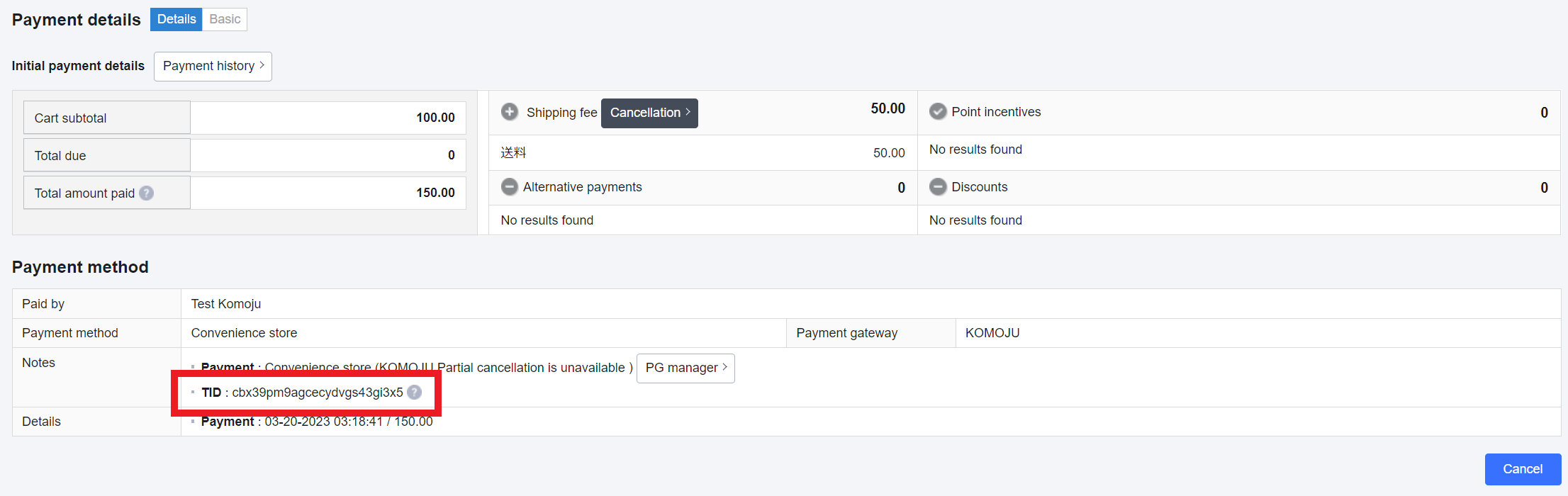Screen dimensions: 1568x496
Task: Click the Test Komoju payer name
Action: click(226, 304)
